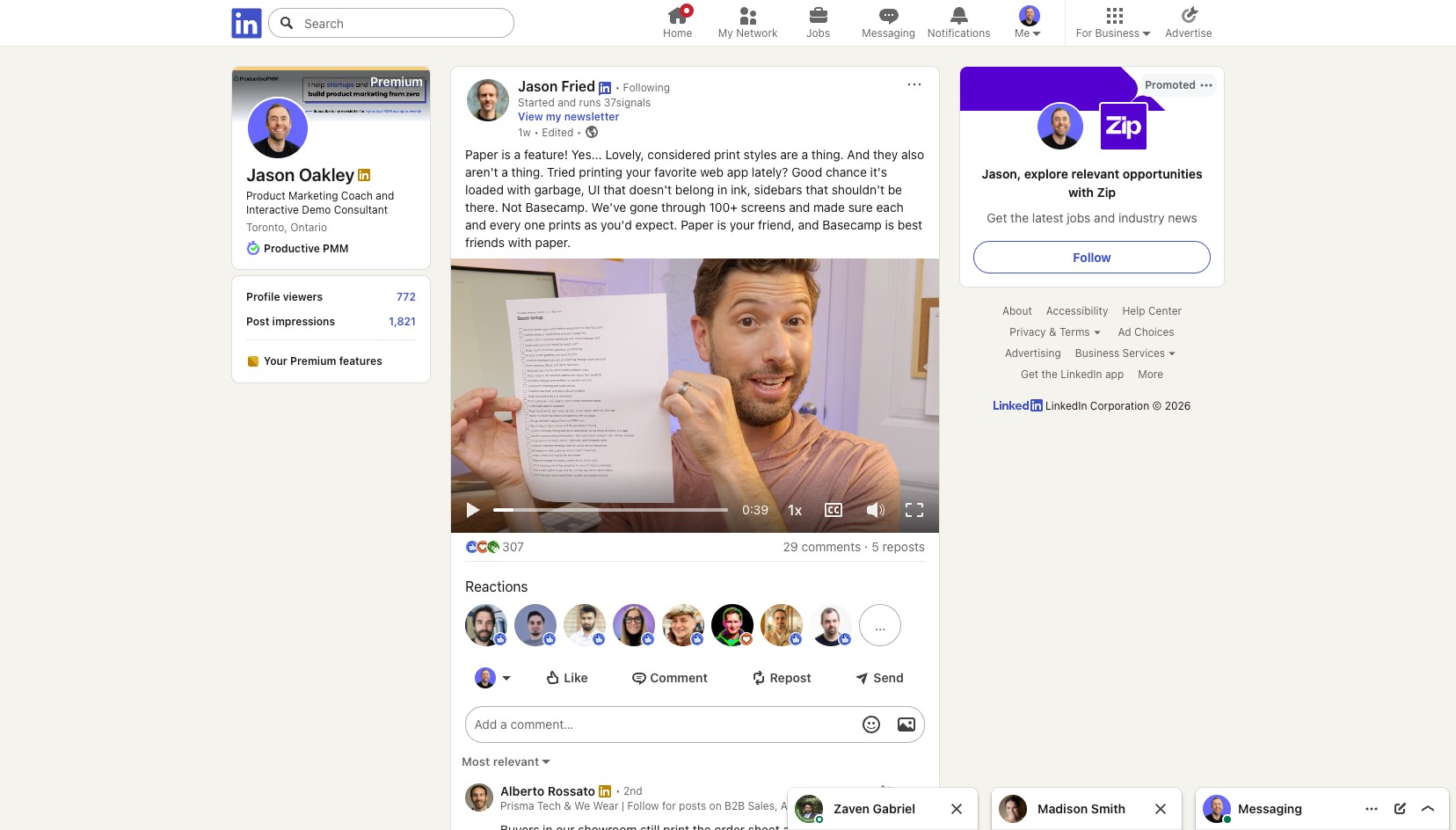
Task: Close the Madison Smith chat
Action: coord(1161,809)
